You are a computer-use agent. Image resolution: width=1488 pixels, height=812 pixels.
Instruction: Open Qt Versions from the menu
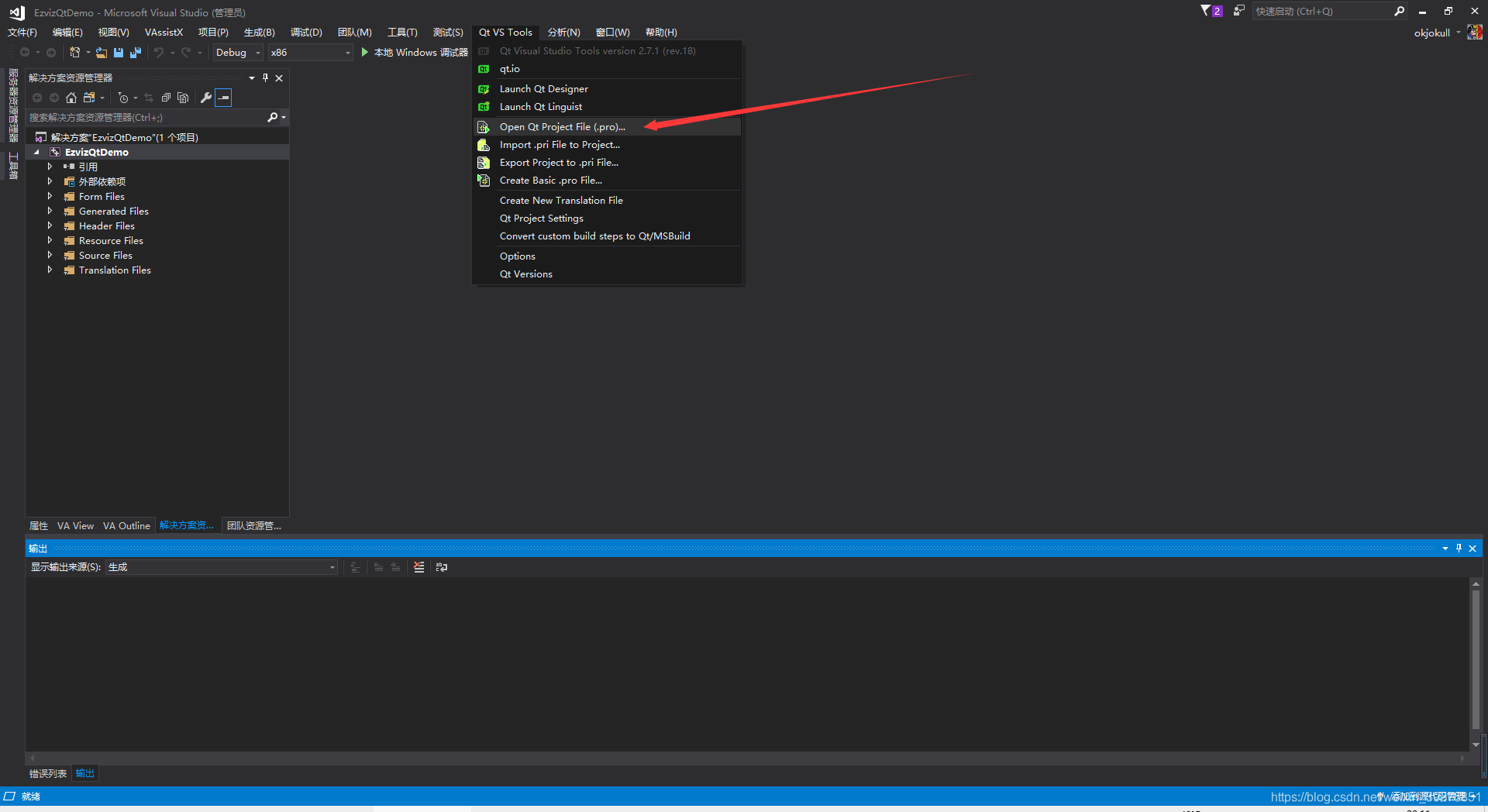coord(607,274)
